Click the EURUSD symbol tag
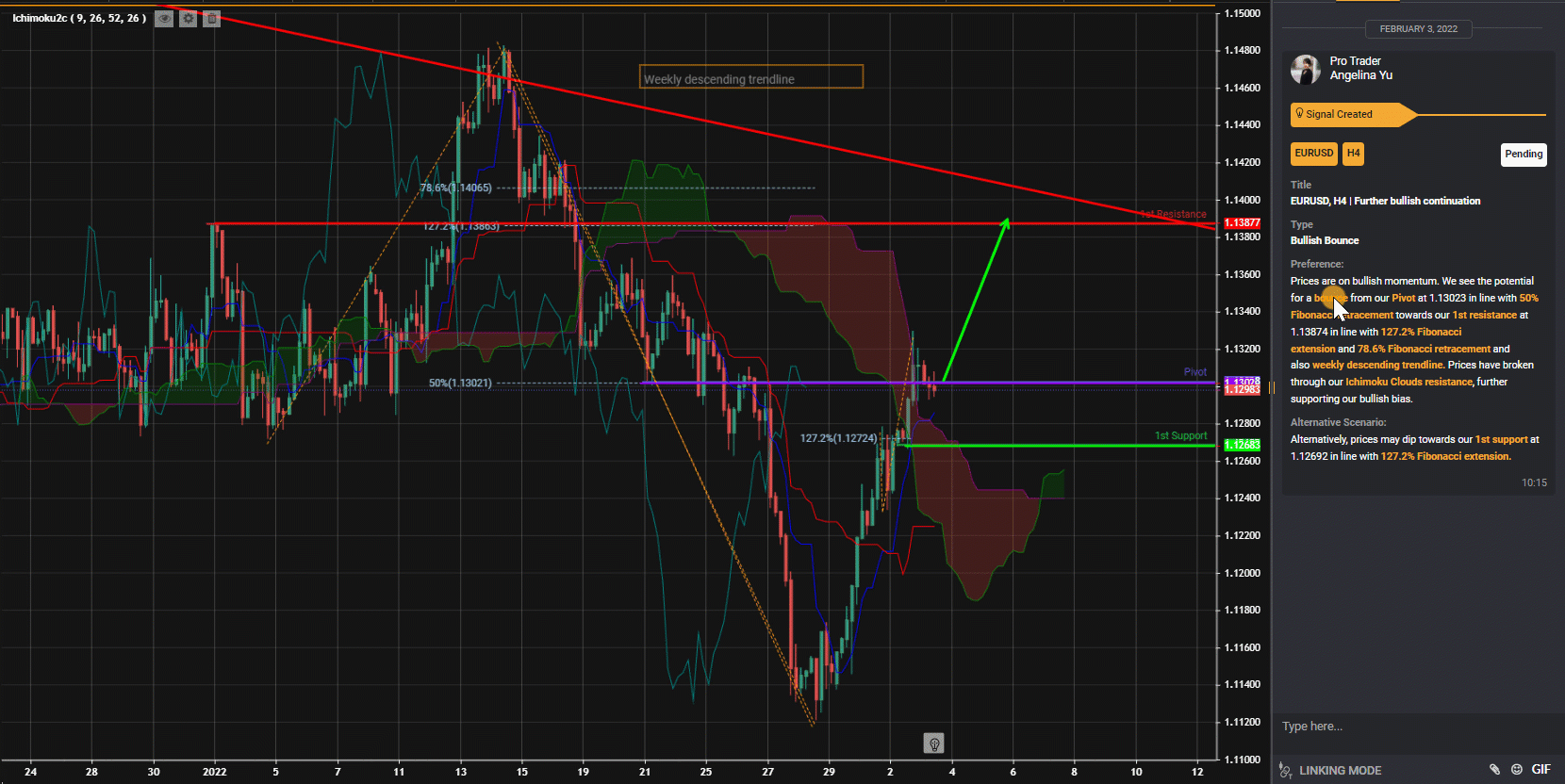1565x784 pixels. point(1313,154)
